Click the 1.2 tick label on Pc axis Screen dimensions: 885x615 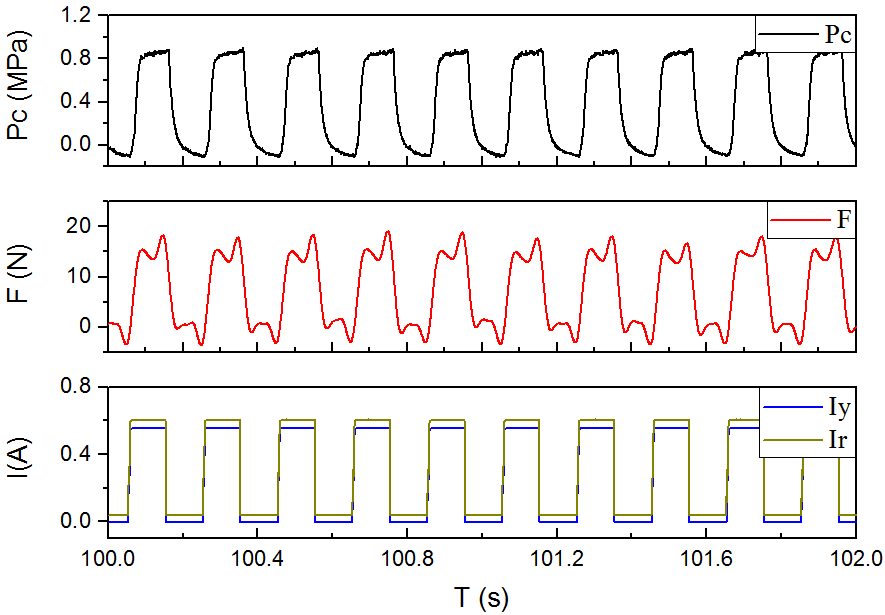tap(80, 16)
